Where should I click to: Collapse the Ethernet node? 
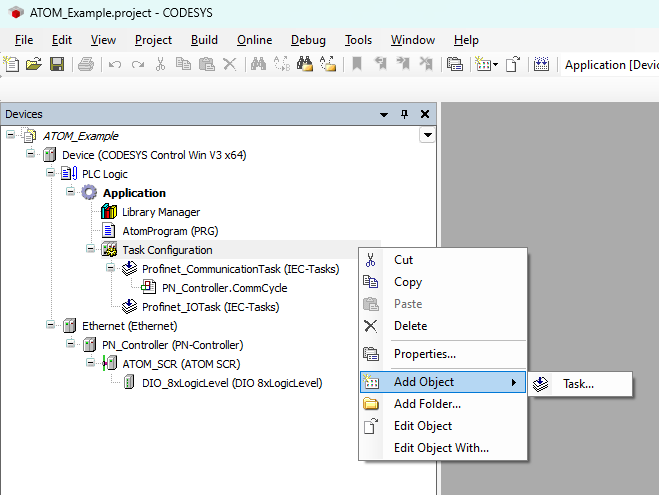(50, 324)
